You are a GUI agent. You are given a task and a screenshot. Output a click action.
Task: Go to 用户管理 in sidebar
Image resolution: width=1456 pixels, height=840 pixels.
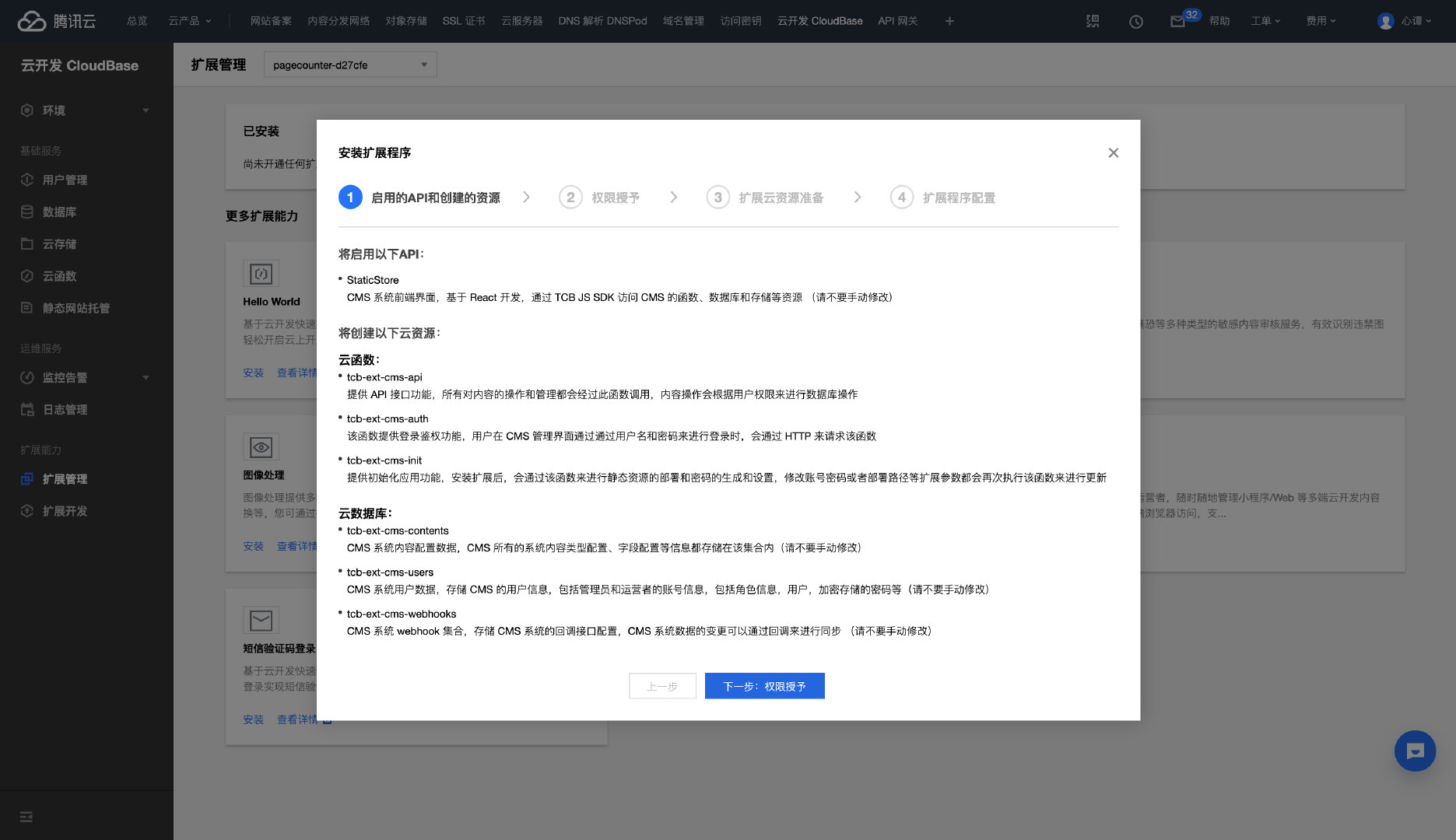click(65, 180)
